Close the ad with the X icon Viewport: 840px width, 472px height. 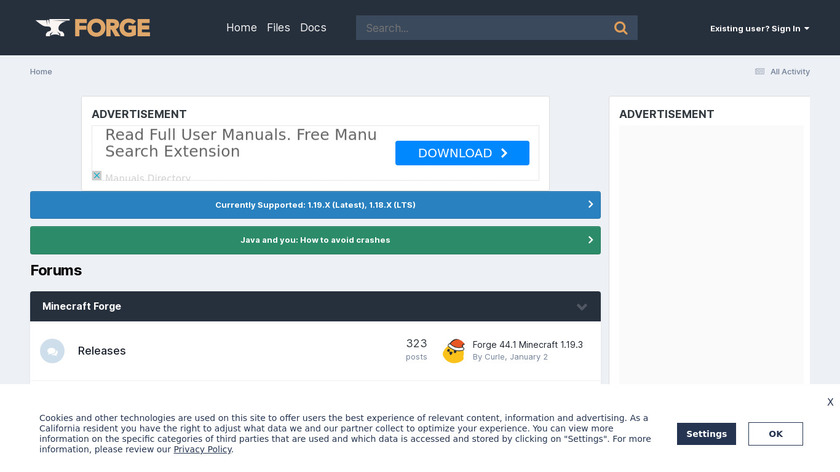coord(96,175)
